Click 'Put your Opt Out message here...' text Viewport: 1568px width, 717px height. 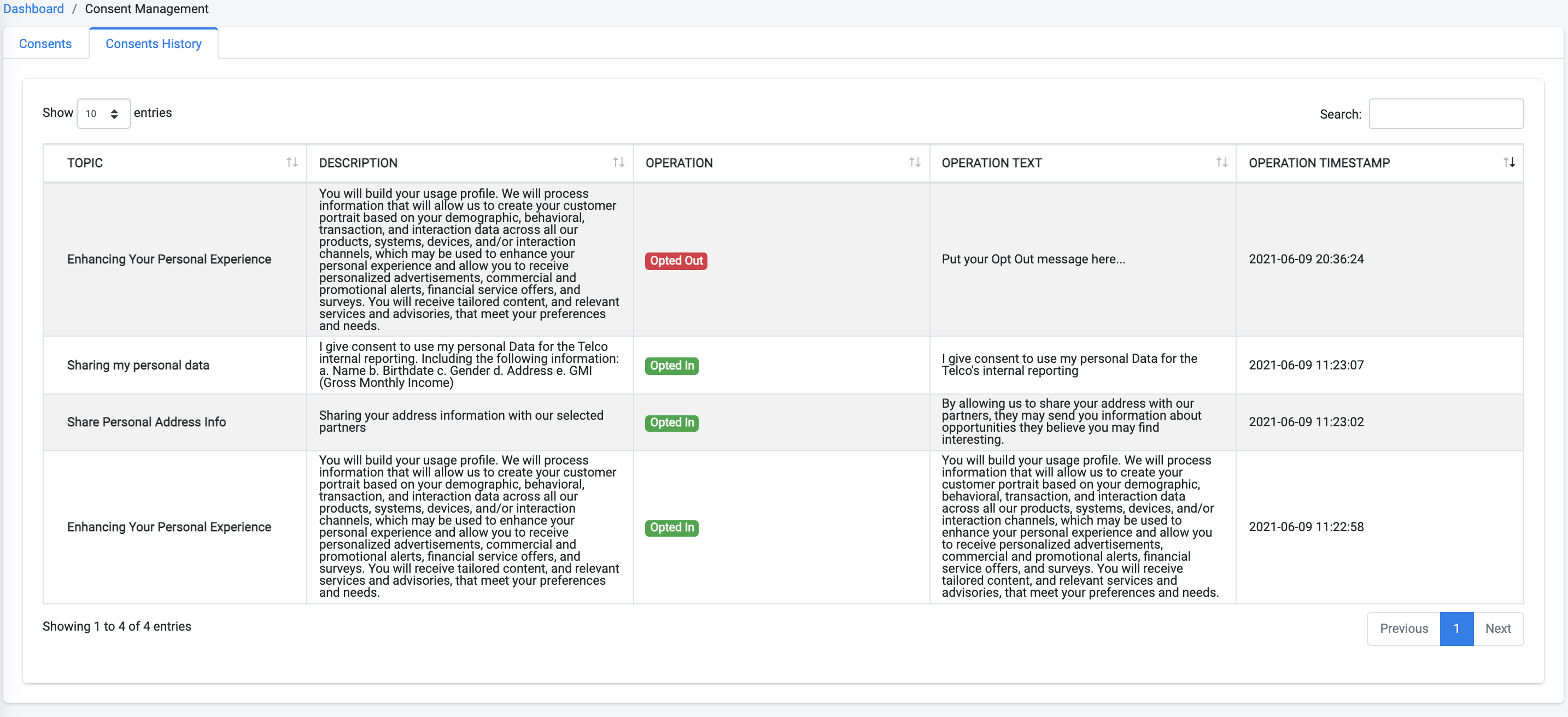click(x=1033, y=258)
